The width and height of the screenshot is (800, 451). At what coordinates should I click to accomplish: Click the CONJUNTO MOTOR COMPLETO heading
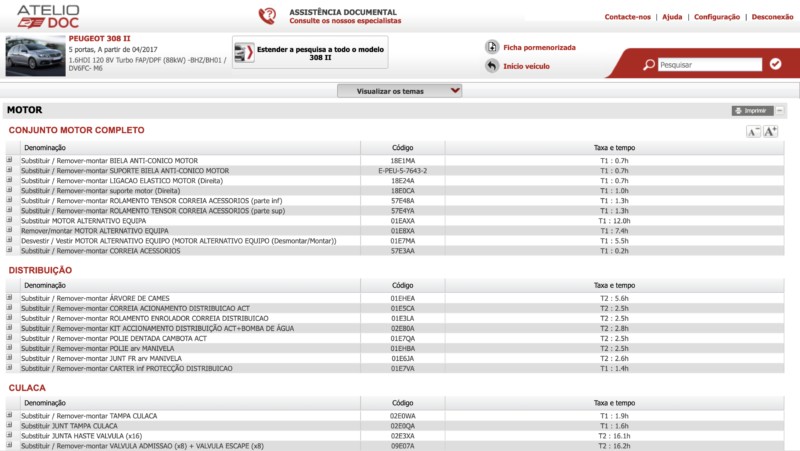(x=77, y=130)
